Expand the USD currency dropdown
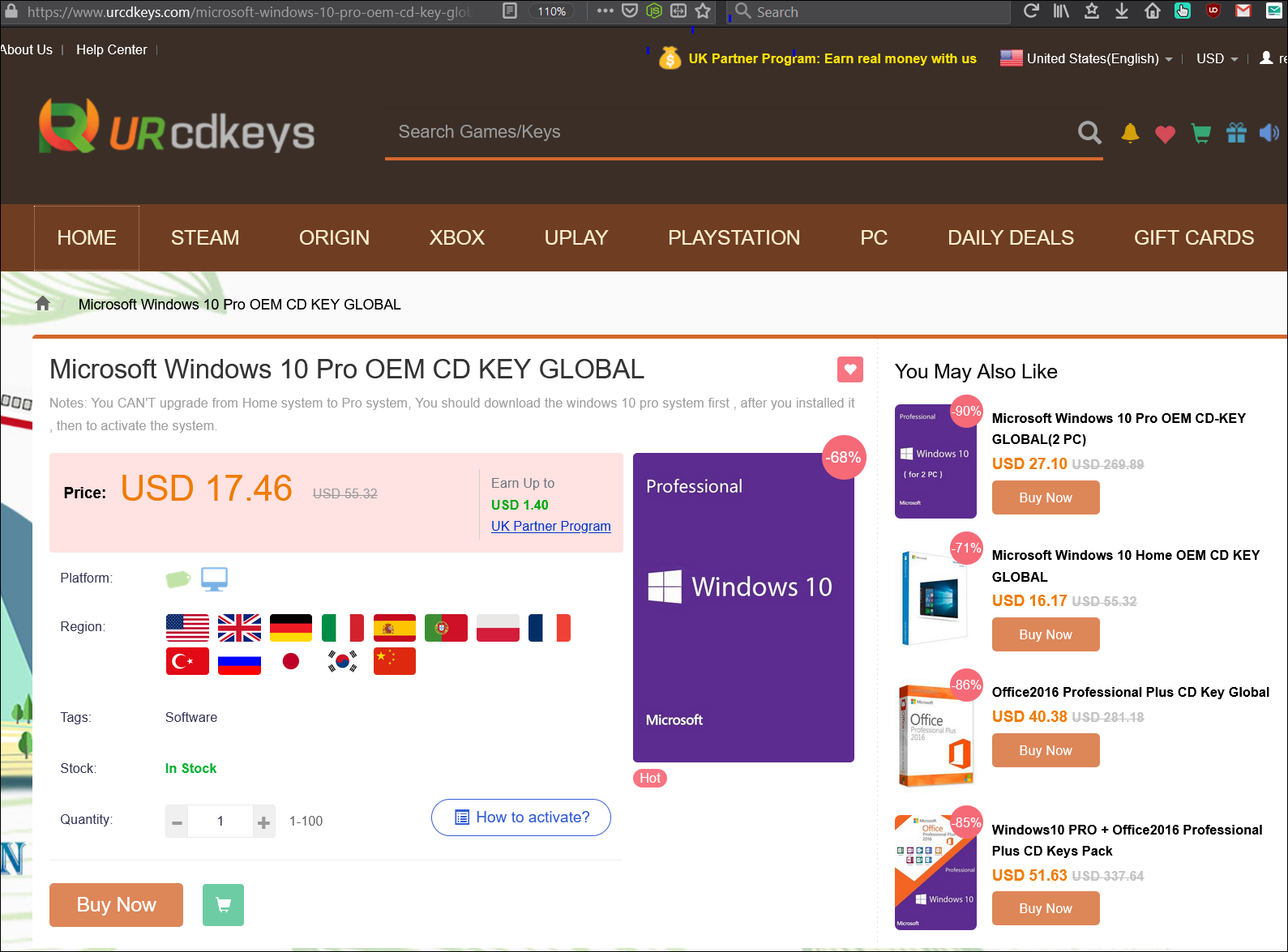Screen dimensions: 1288x952 pos(1217,58)
